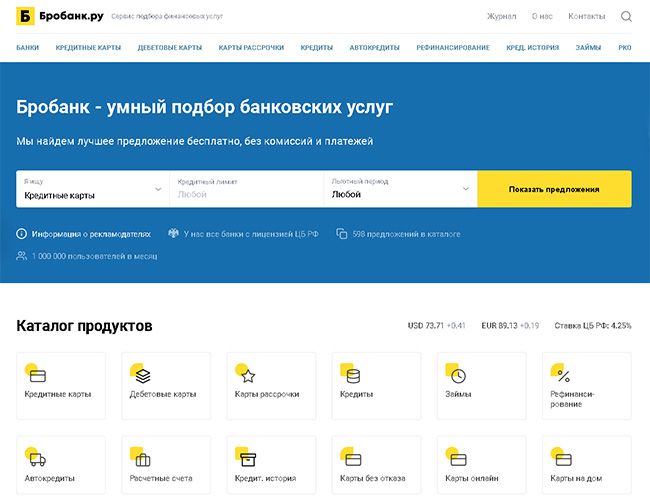Click Показать предложения button
The image size is (650, 501).
(554, 189)
